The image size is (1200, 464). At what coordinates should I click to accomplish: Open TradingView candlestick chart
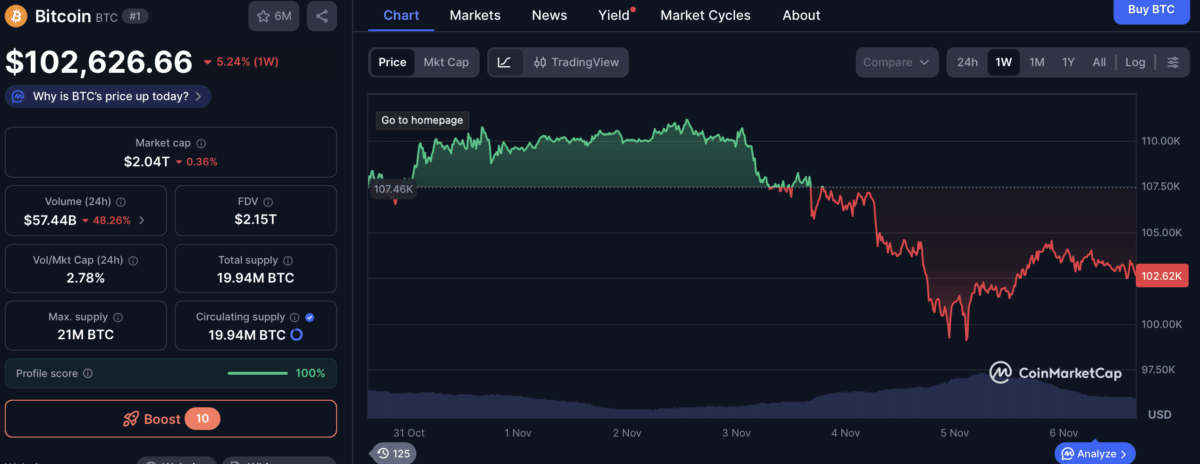pyautogui.click(x=576, y=62)
